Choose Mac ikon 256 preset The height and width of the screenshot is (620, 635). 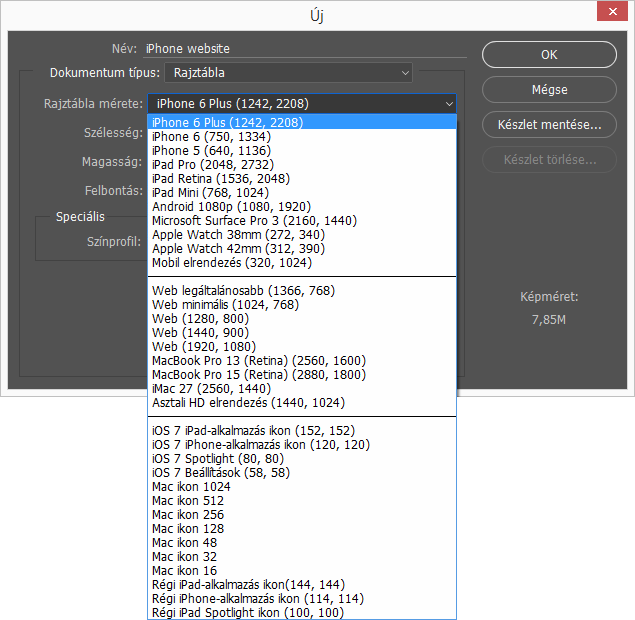(x=302, y=515)
